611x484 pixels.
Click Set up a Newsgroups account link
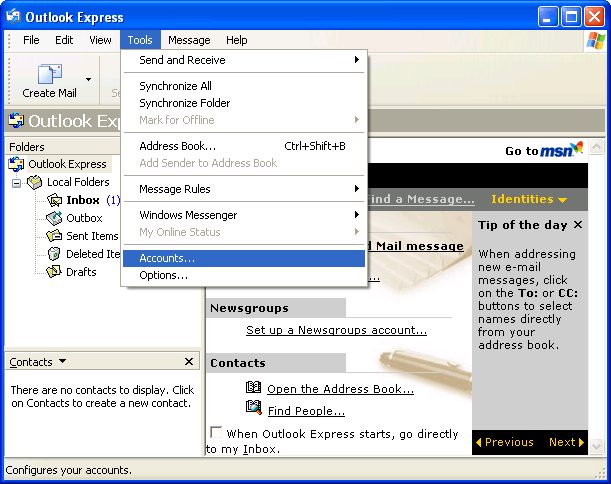click(336, 330)
